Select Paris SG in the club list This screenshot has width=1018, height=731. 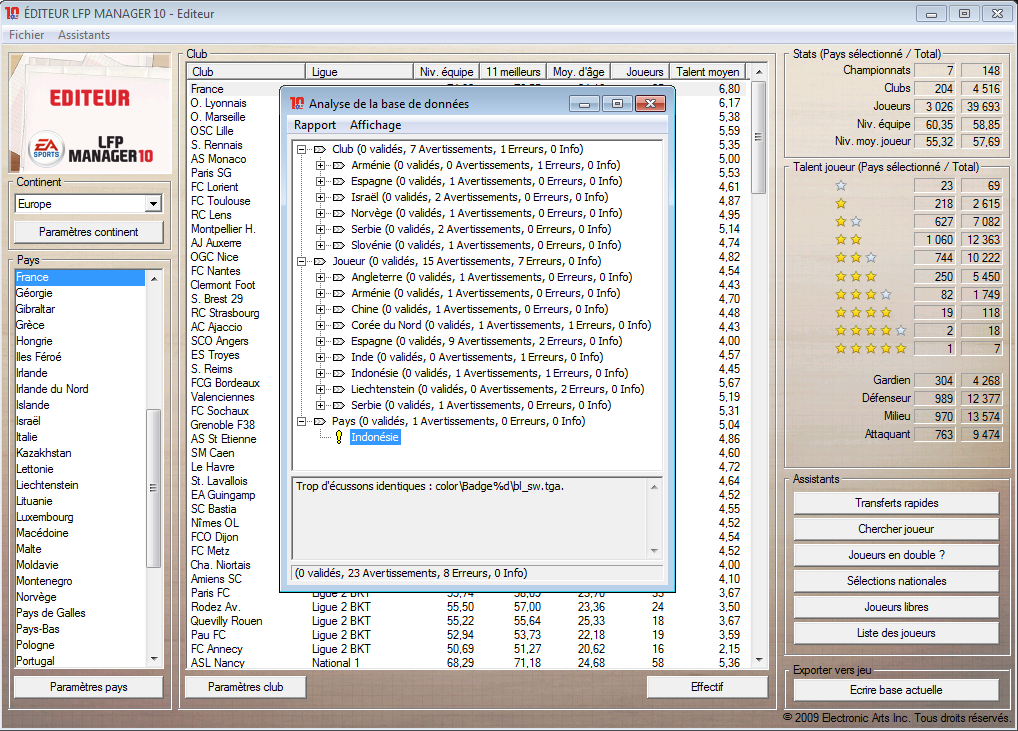click(211, 173)
